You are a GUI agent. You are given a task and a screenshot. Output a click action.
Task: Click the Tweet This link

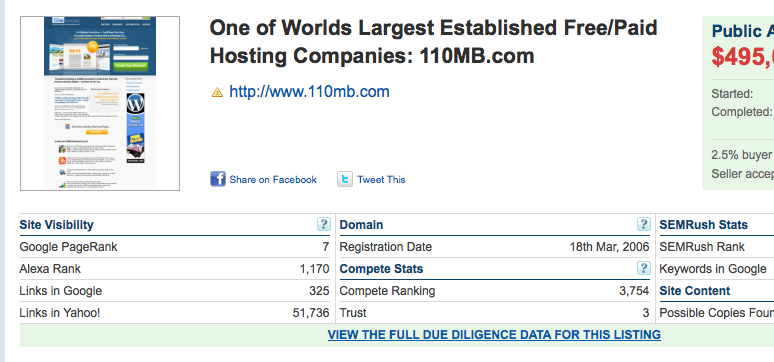coord(381,180)
